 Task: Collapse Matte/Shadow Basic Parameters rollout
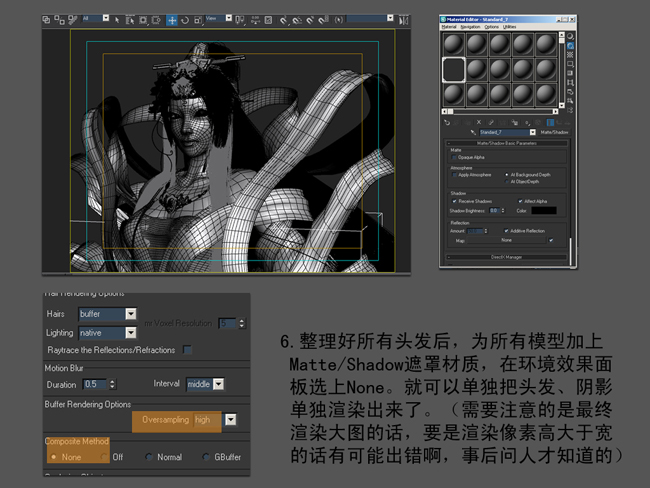(x=507, y=143)
